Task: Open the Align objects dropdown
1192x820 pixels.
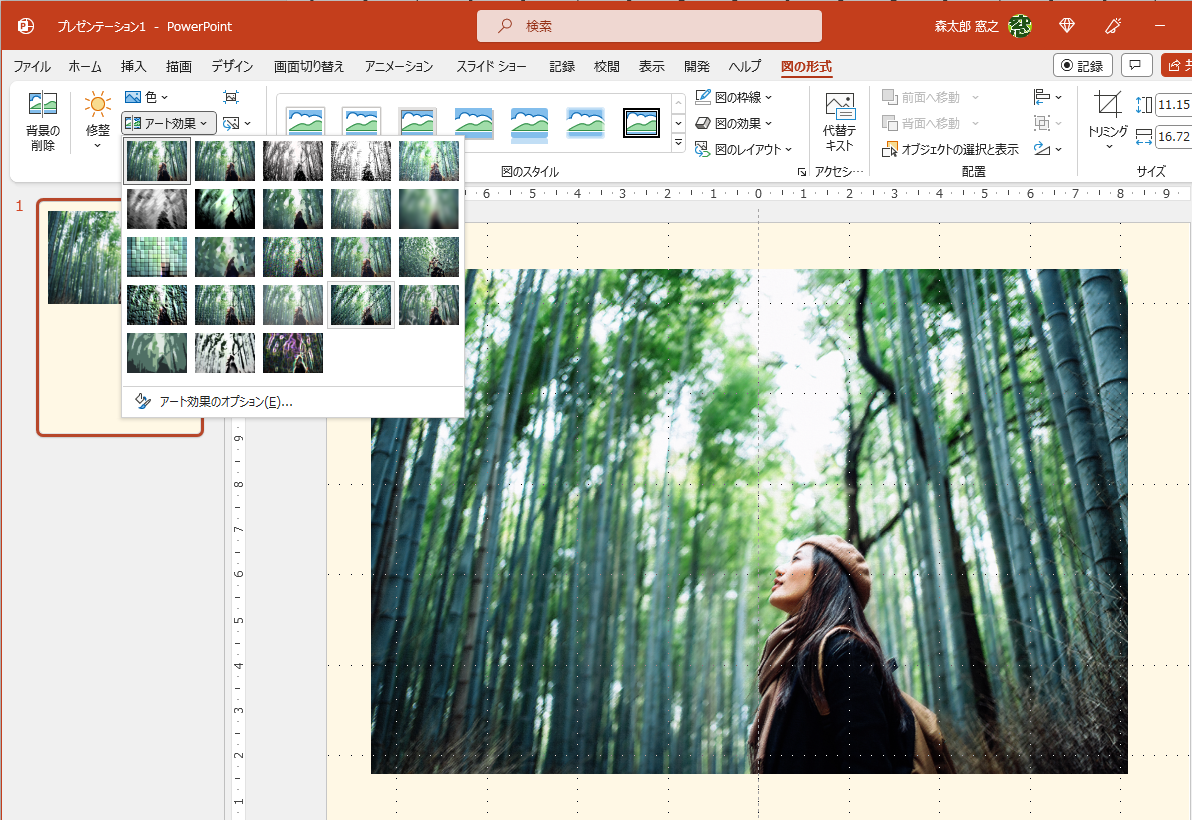Action: (1048, 97)
